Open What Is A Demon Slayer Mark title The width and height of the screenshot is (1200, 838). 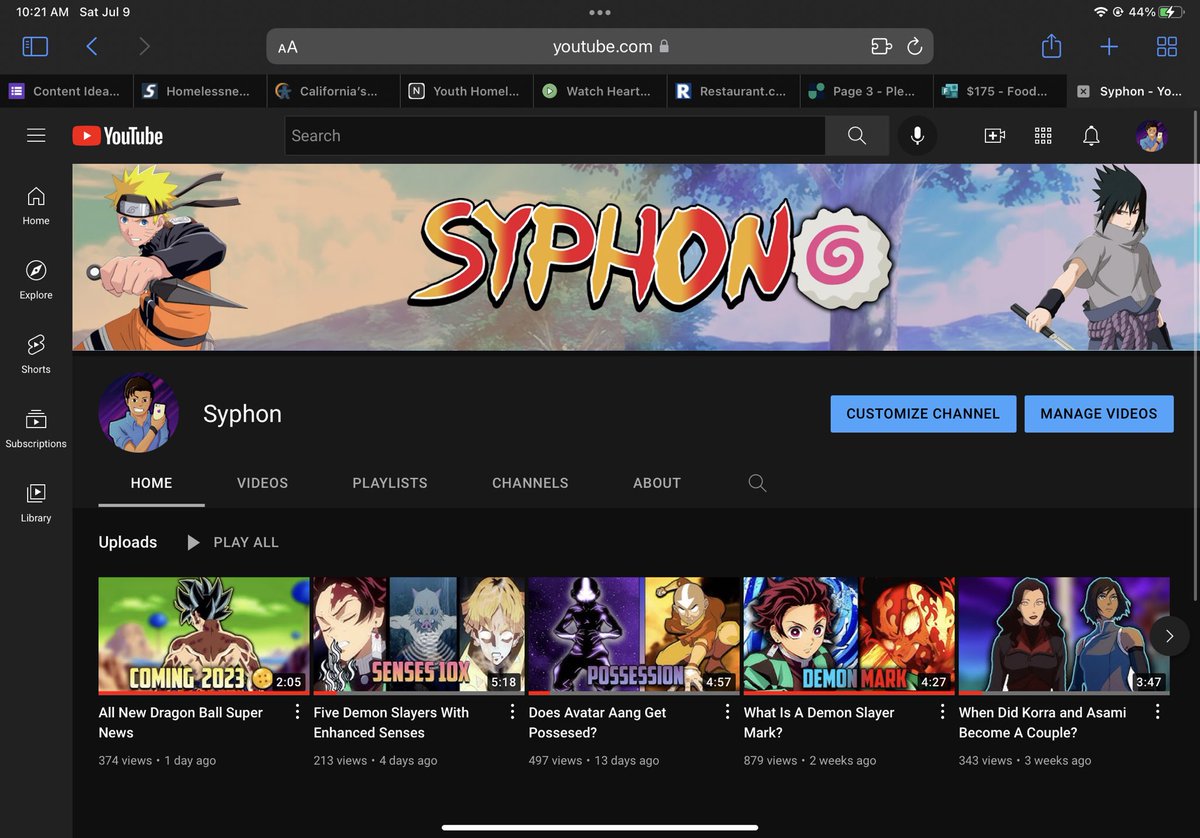(x=819, y=722)
